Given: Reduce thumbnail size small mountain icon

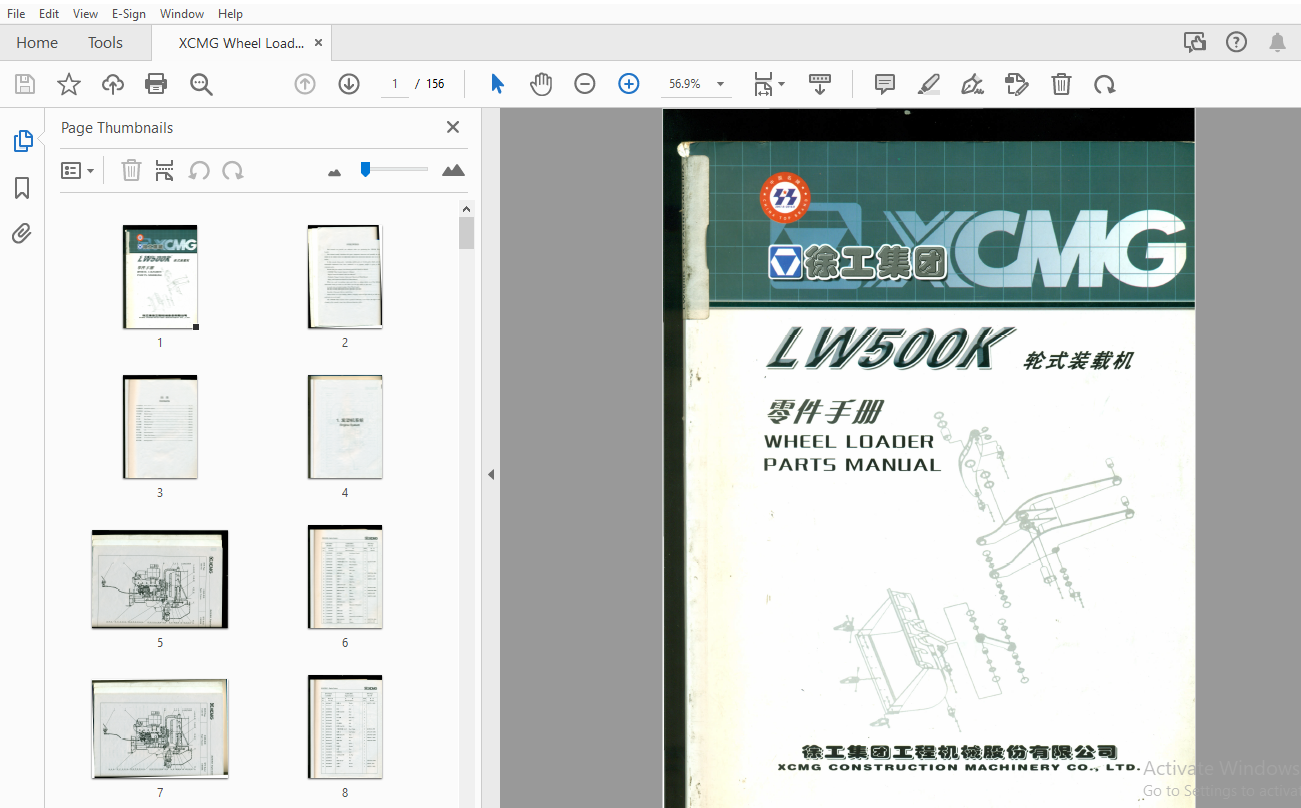Looking at the screenshot, I should [x=335, y=172].
